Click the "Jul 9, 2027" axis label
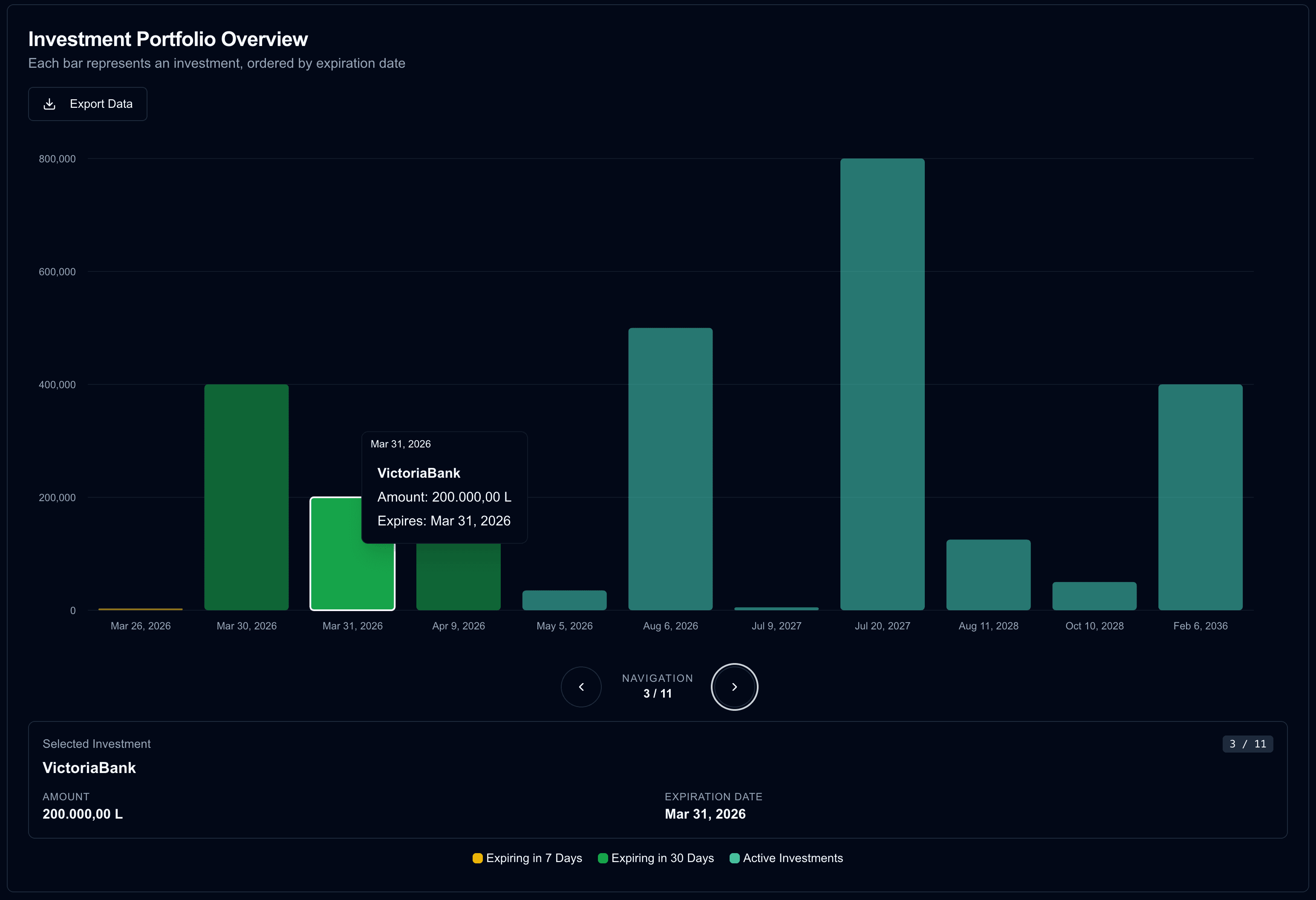Viewport: 1316px width, 900px height. pos(776,626)
